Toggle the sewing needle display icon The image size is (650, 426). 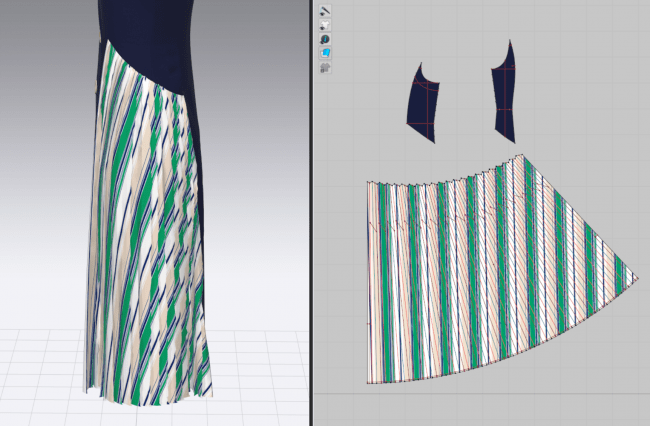(325, 11)
